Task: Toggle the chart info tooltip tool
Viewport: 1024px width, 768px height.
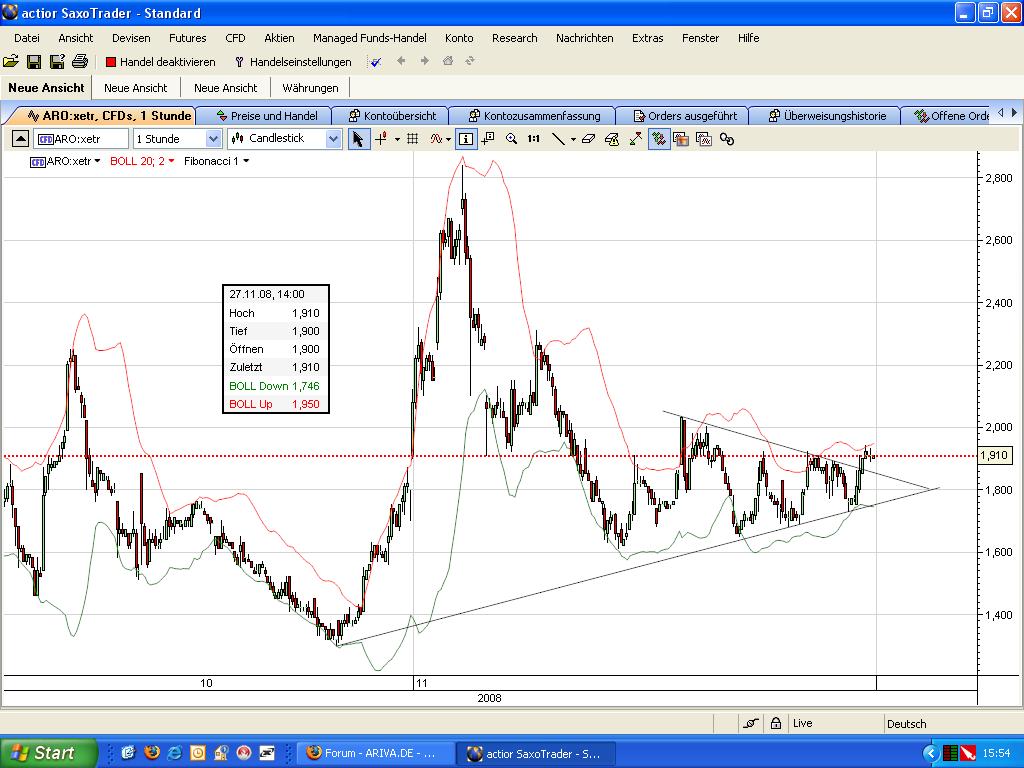Action: pos(465,139)
